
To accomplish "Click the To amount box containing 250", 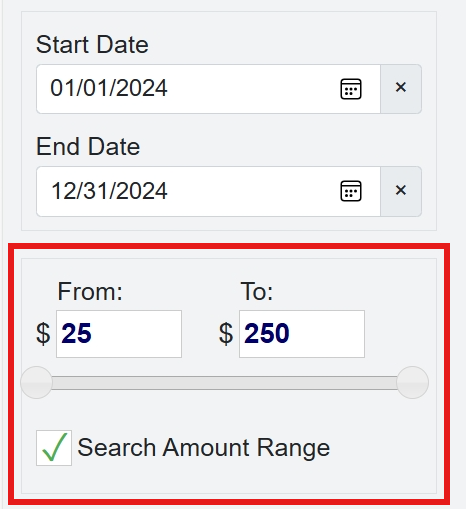I will pos(302,334).
